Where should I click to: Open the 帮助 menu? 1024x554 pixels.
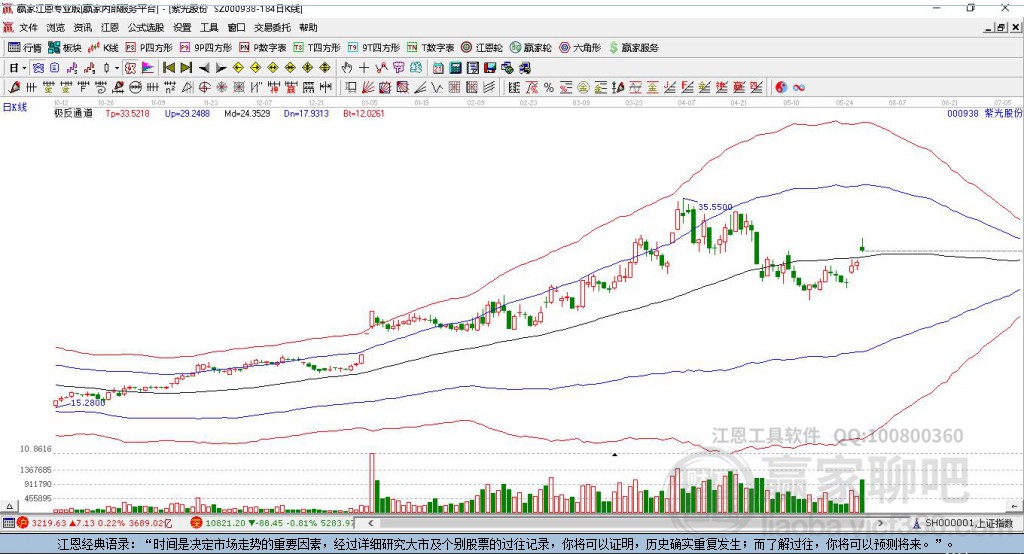tap(308, 27)
